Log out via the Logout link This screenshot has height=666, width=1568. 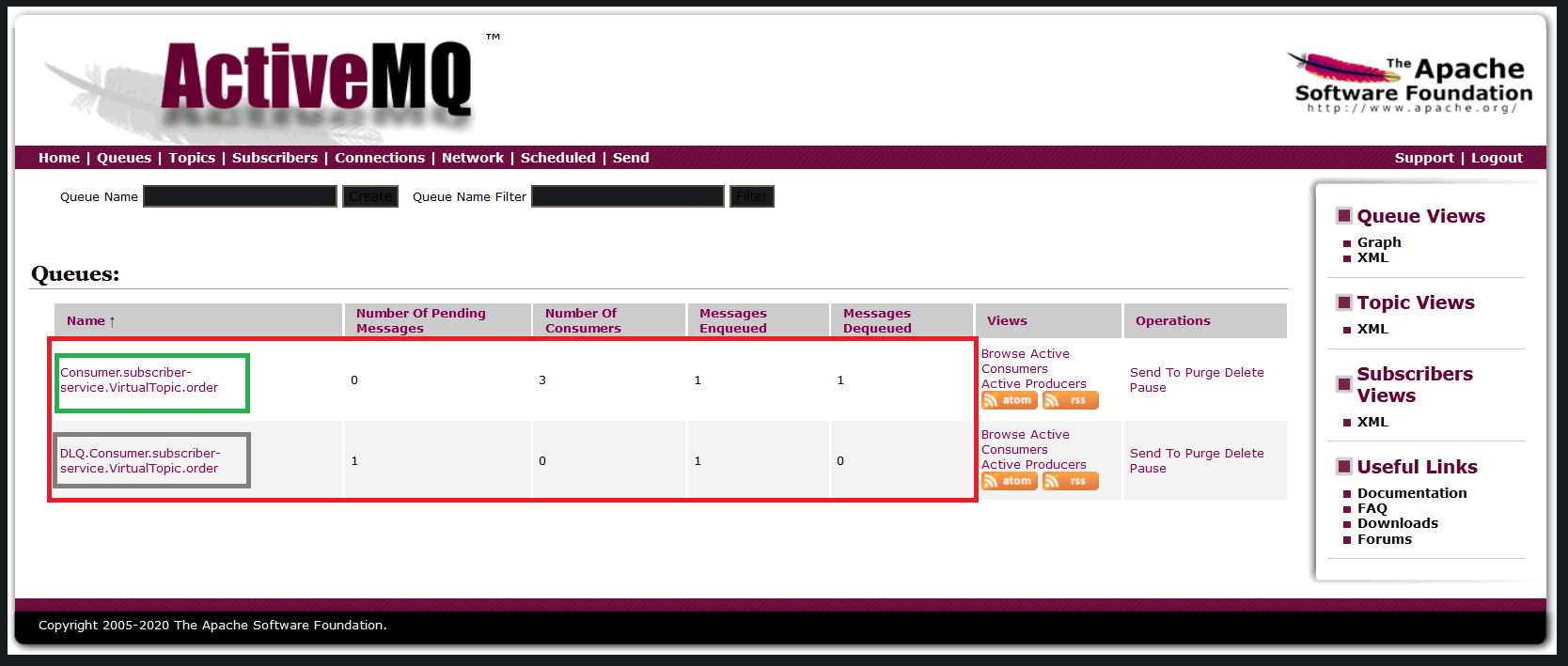click(1497, 158)
